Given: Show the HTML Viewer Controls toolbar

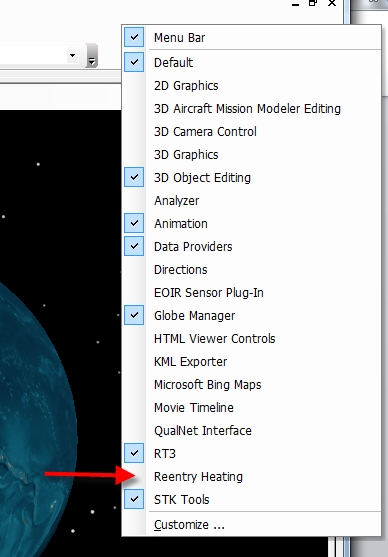Looking at the screenshot, I should pyautogui.click(x=252, y=339).
